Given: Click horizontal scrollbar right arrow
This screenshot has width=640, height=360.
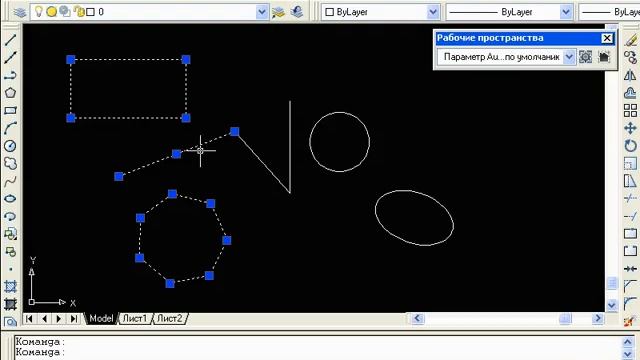Looking at the screenshot, I should 598,318.
